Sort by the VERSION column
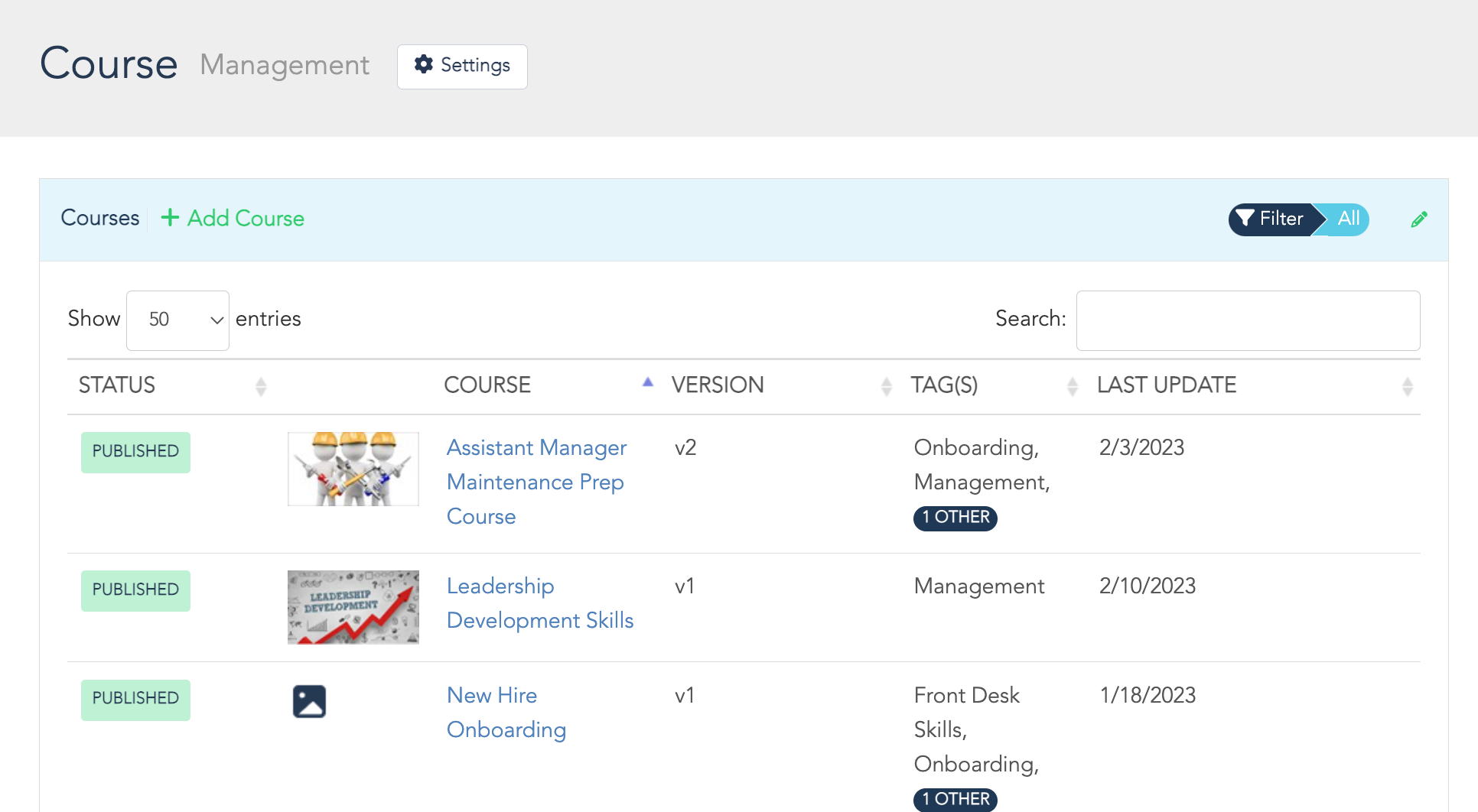The height and width of the screenshot is (812, 1478). click(x=781, y=386)
